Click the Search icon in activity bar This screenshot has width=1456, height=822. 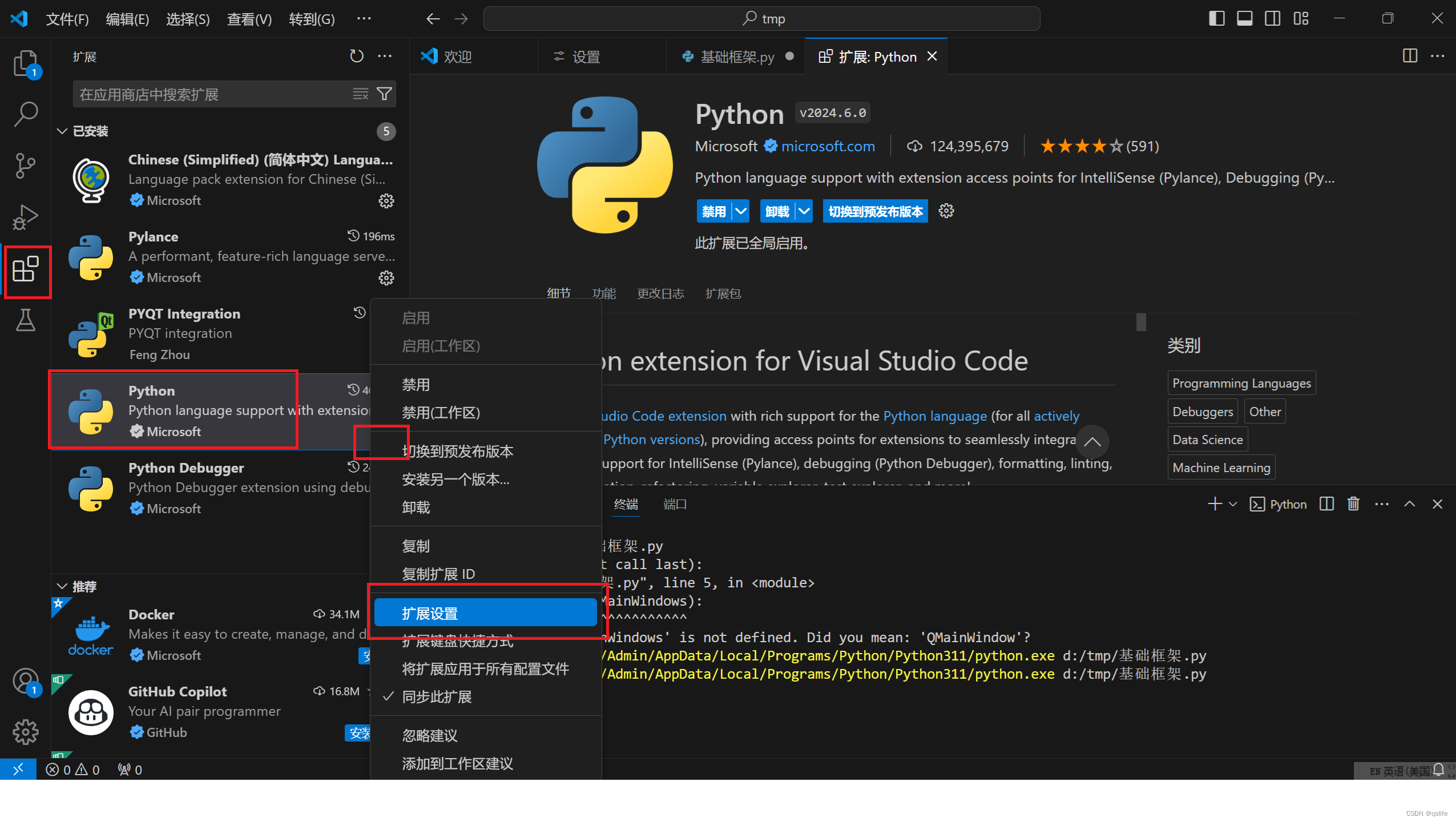(x=27, y=113)
